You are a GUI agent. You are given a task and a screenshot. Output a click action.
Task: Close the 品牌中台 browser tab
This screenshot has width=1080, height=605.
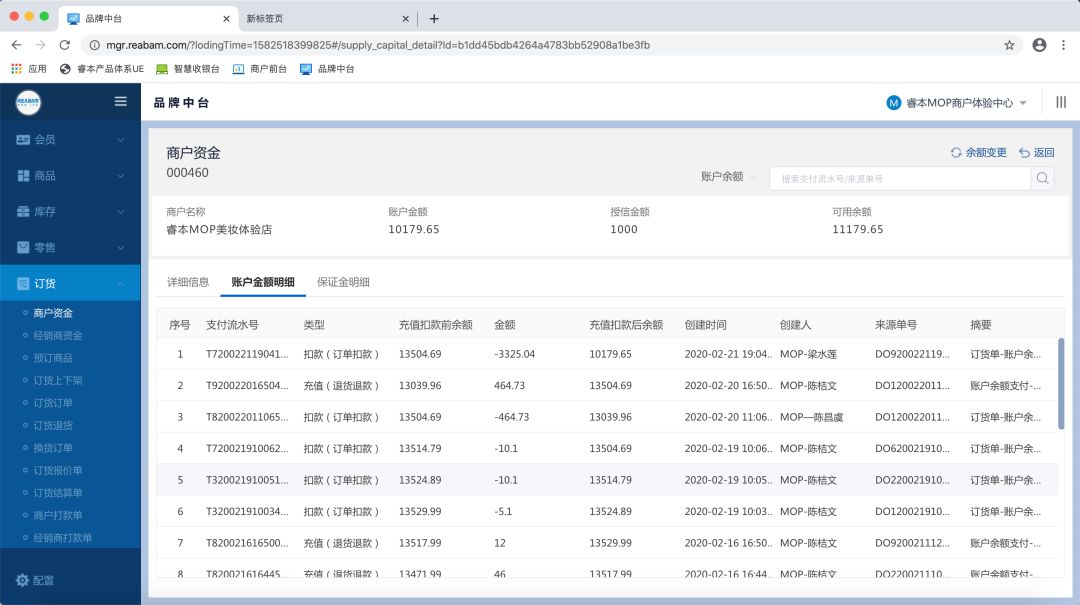(x=227, y=19)
